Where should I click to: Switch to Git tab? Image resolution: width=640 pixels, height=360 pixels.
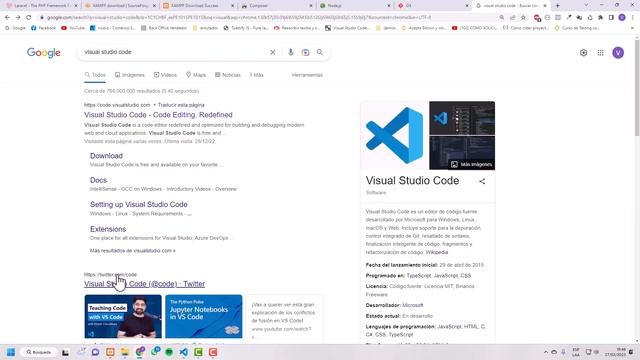coord(432,6)
